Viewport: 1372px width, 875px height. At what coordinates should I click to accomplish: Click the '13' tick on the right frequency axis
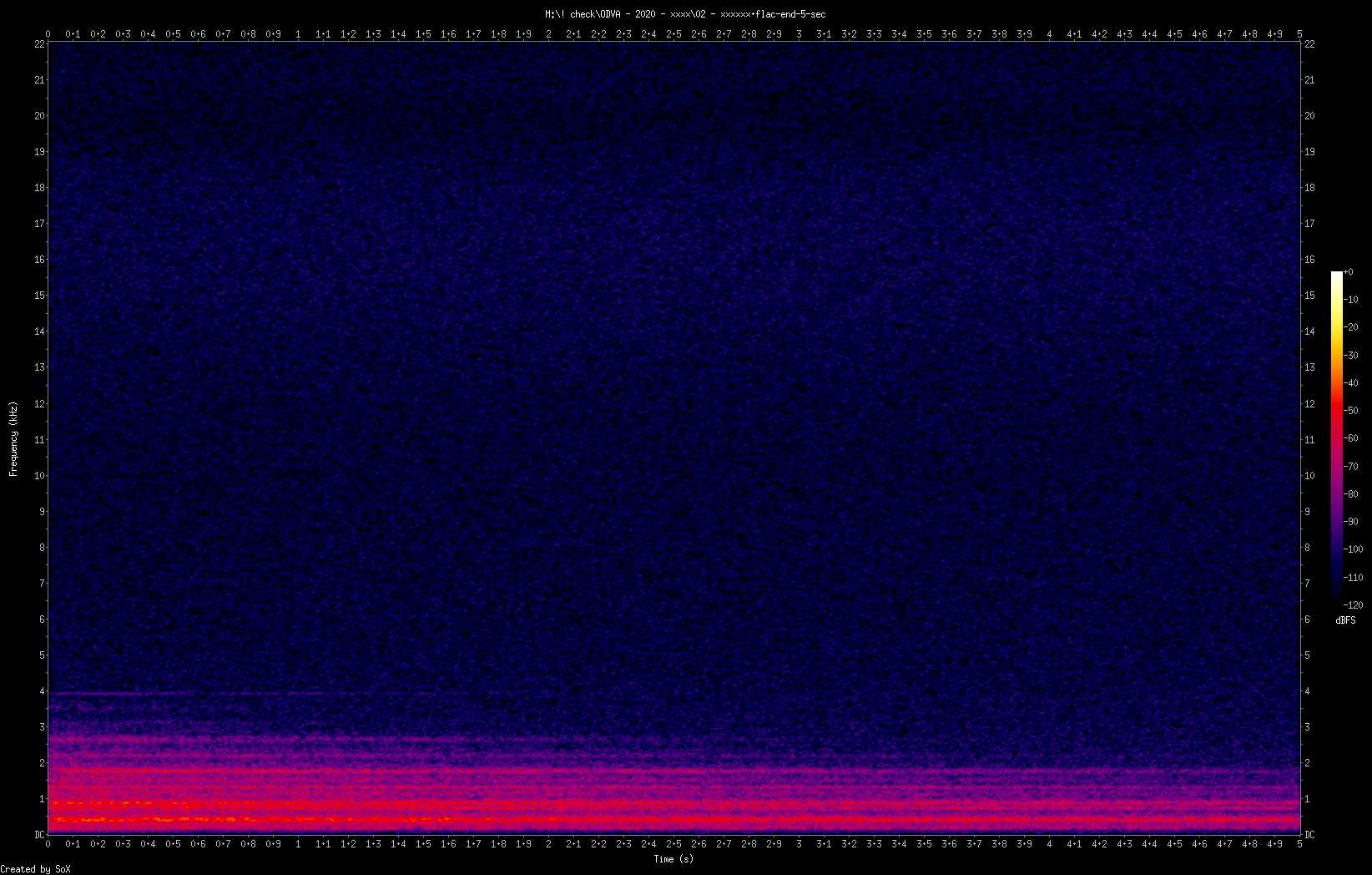pyautogui.click(x=1309, y=367)
